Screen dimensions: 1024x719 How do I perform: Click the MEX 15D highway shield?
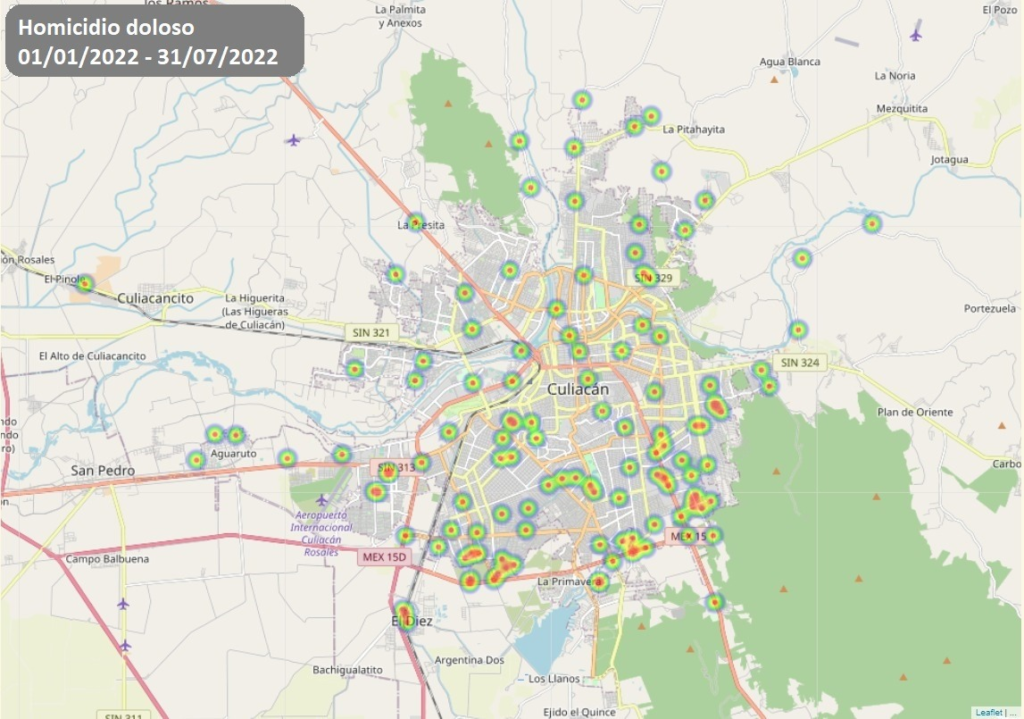tap(383, 556)
